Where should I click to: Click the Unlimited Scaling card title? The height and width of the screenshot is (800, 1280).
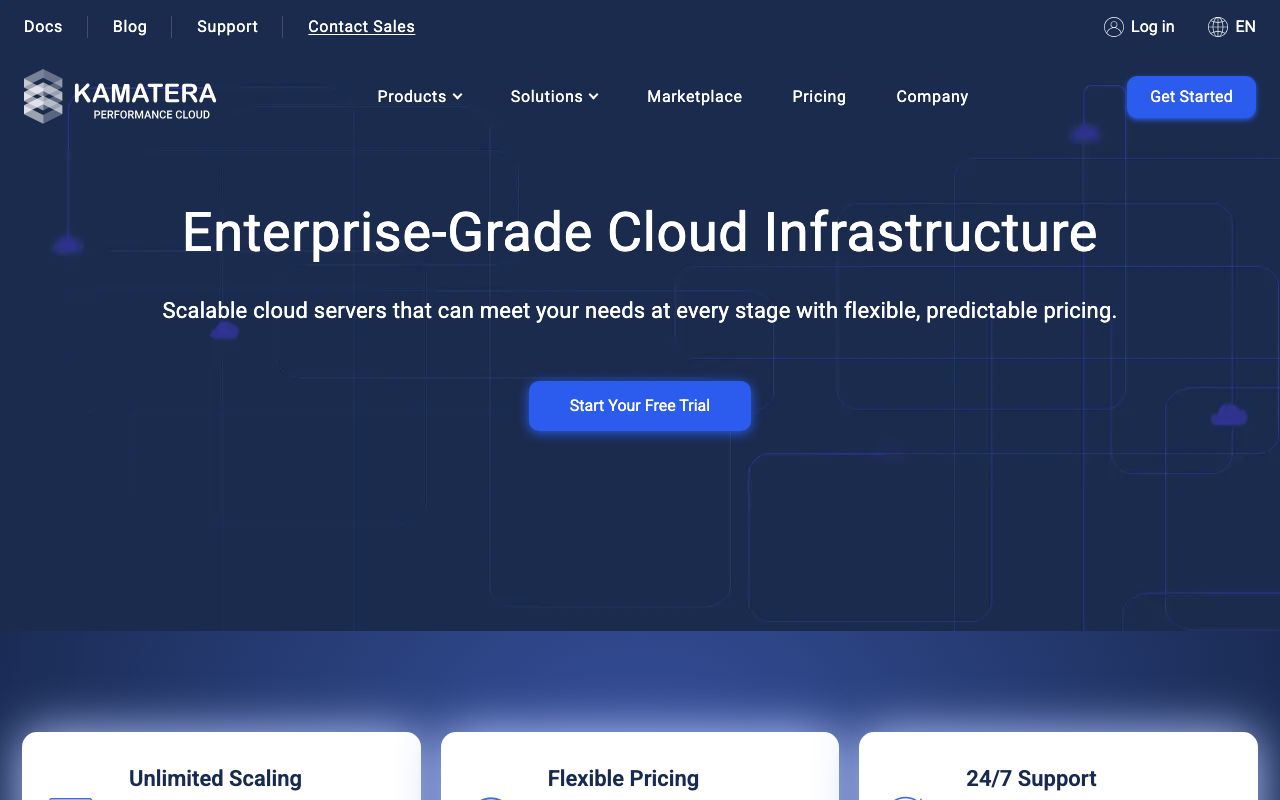[215, 778]
